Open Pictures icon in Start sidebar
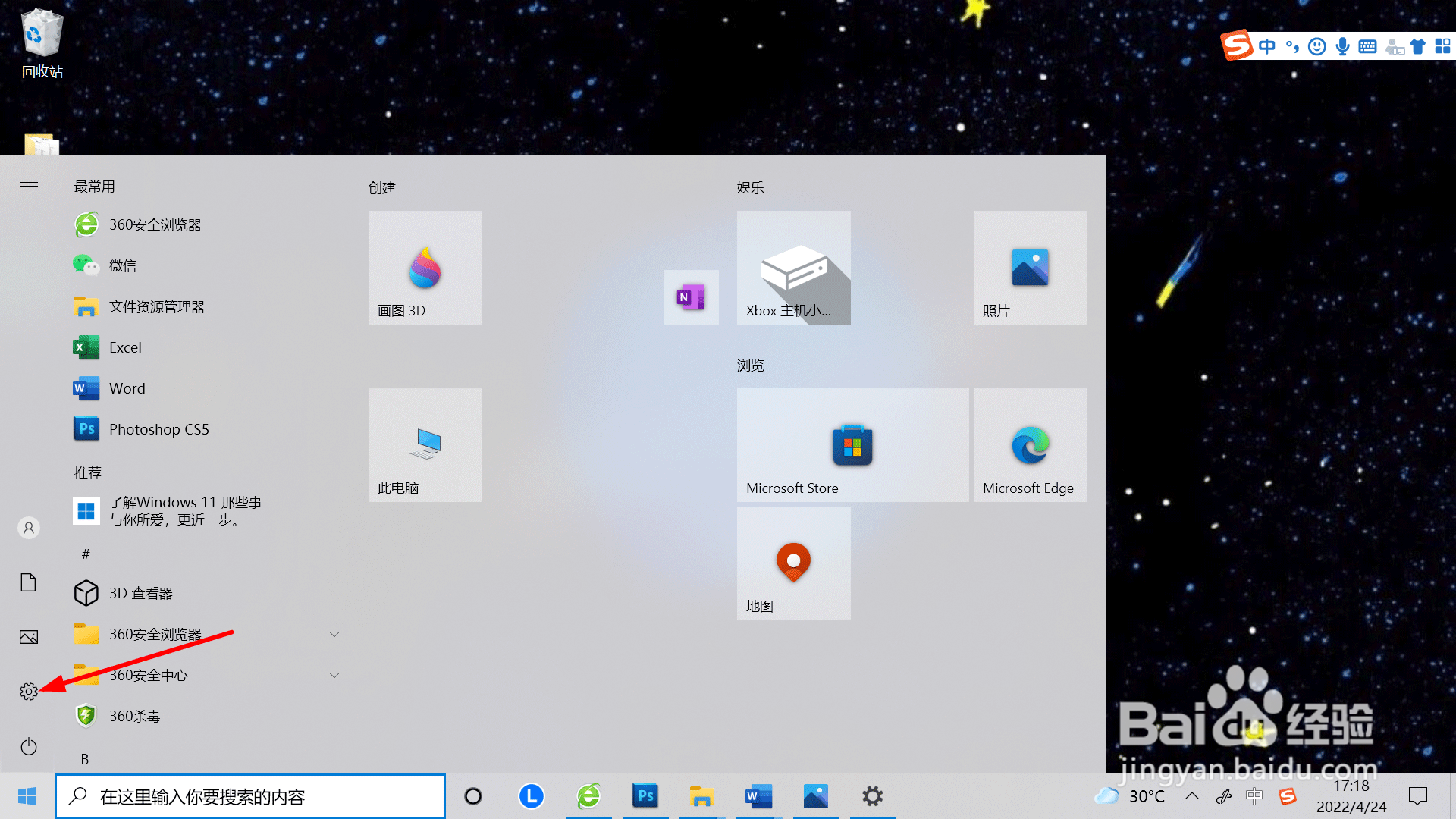1456x819 pixels. 29,637
